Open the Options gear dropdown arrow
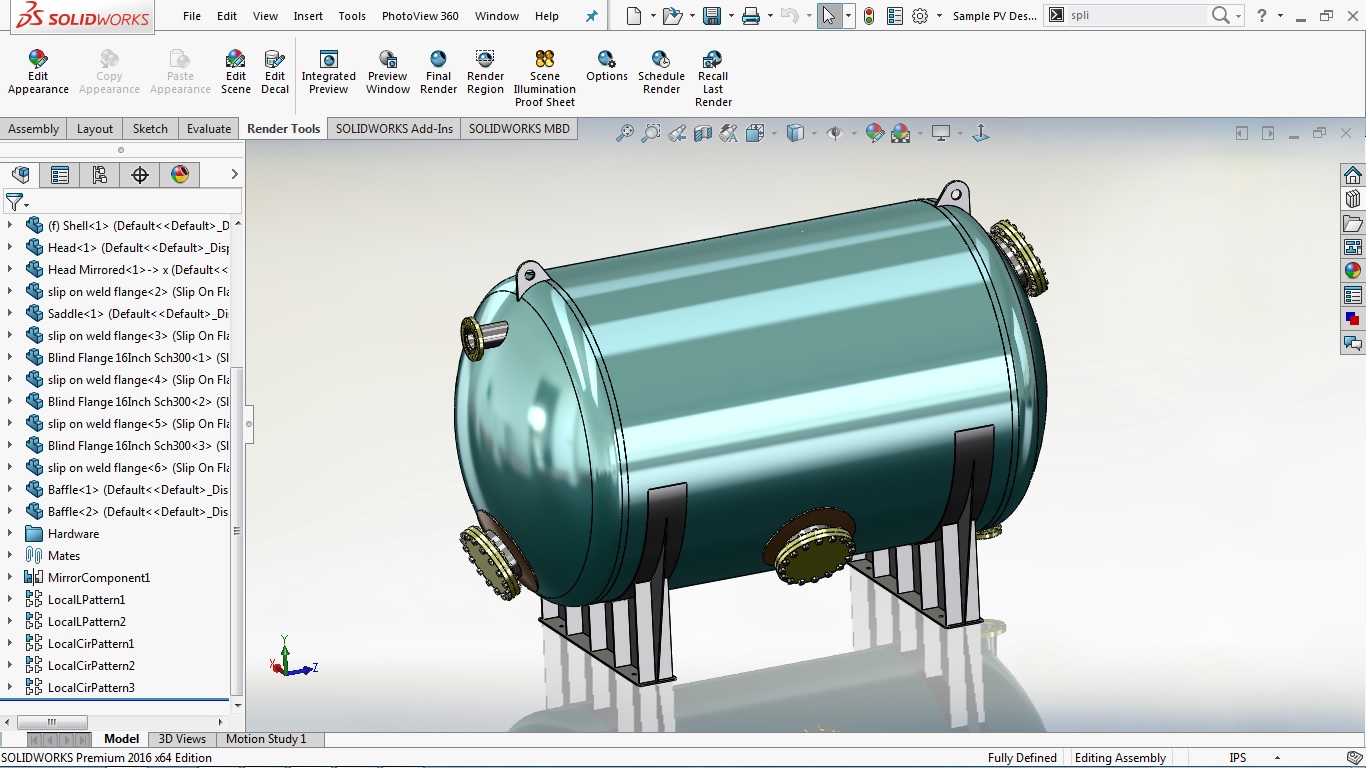Screen dimensions: 1366x768 click(939, 16)
